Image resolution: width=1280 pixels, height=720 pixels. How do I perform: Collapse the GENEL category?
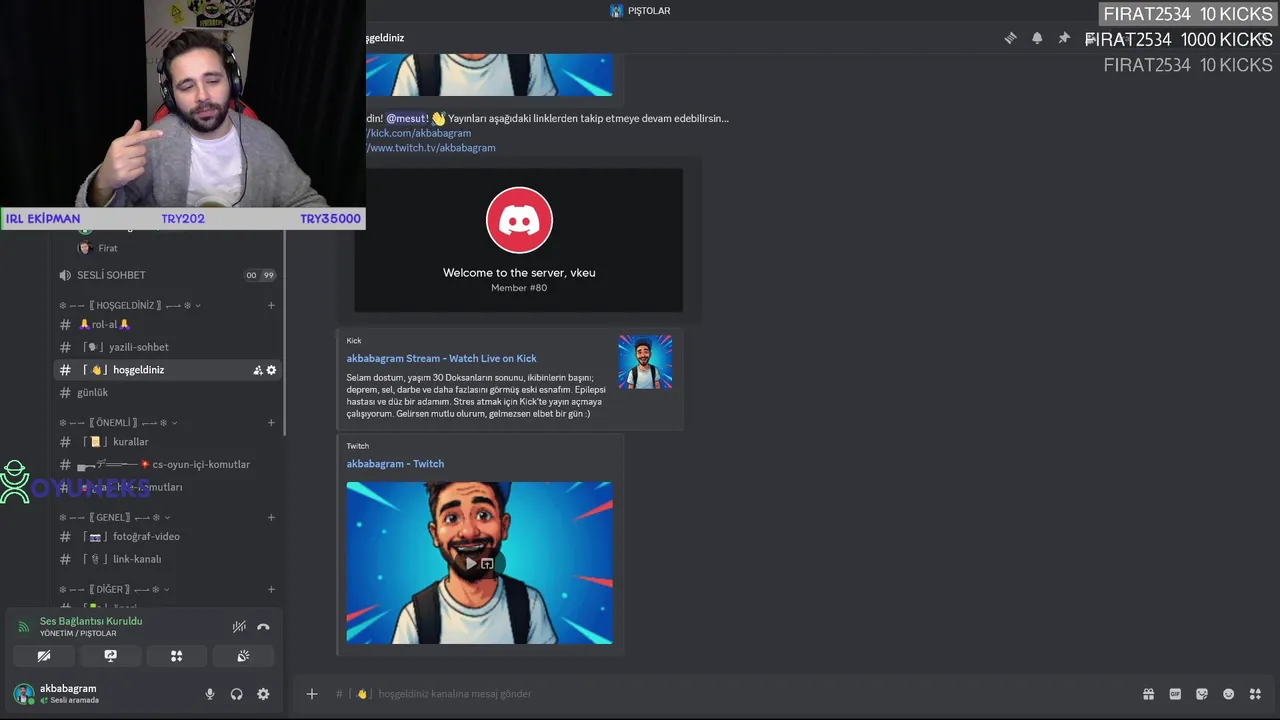[x=115, y=517]
